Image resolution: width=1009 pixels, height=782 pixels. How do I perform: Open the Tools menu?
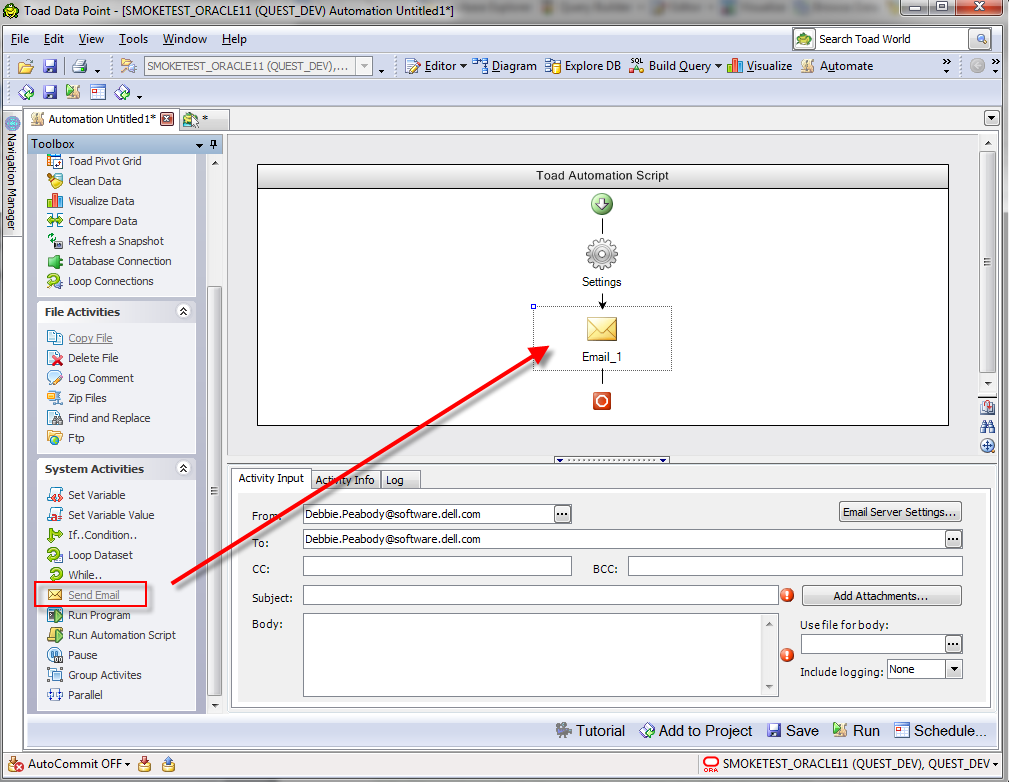133,39
